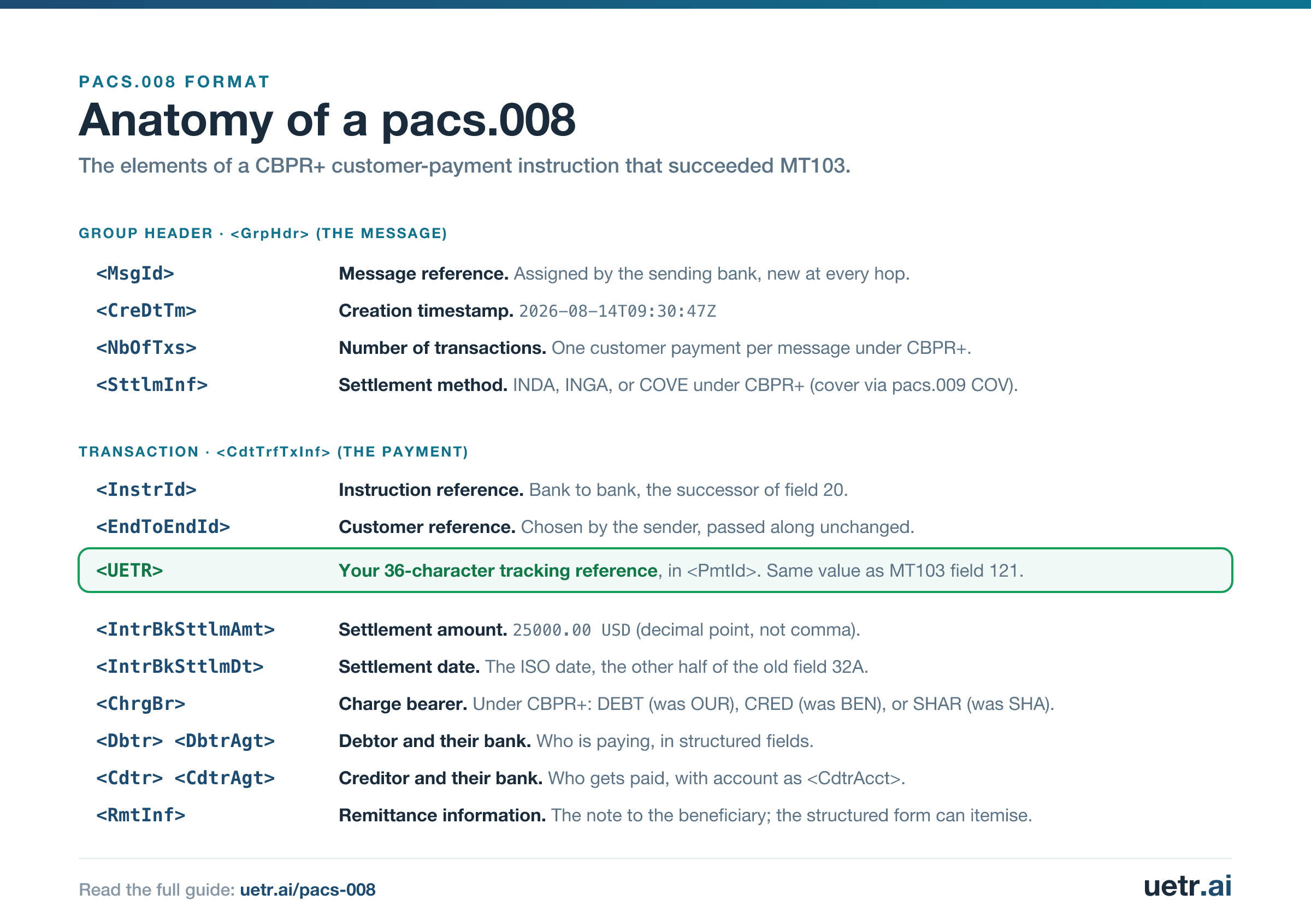Screen dimensions: 1311x924
Task: Click the 'Customer reference.' bold label
Action: 427,528
